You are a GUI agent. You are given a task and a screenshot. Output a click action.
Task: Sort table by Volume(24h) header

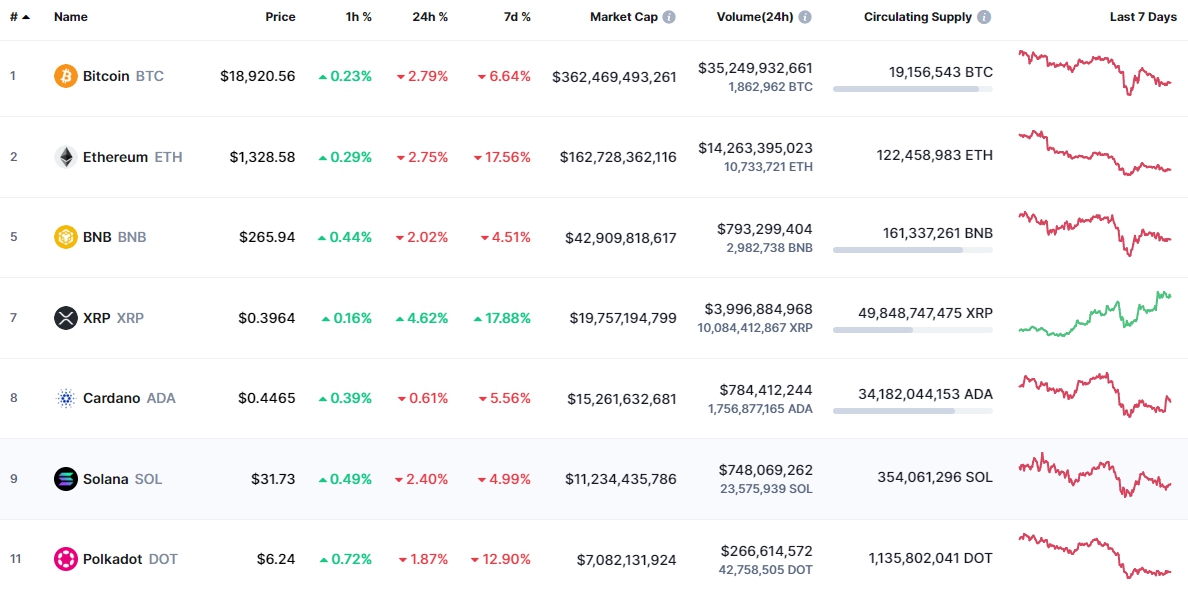(x=755, y=17)
